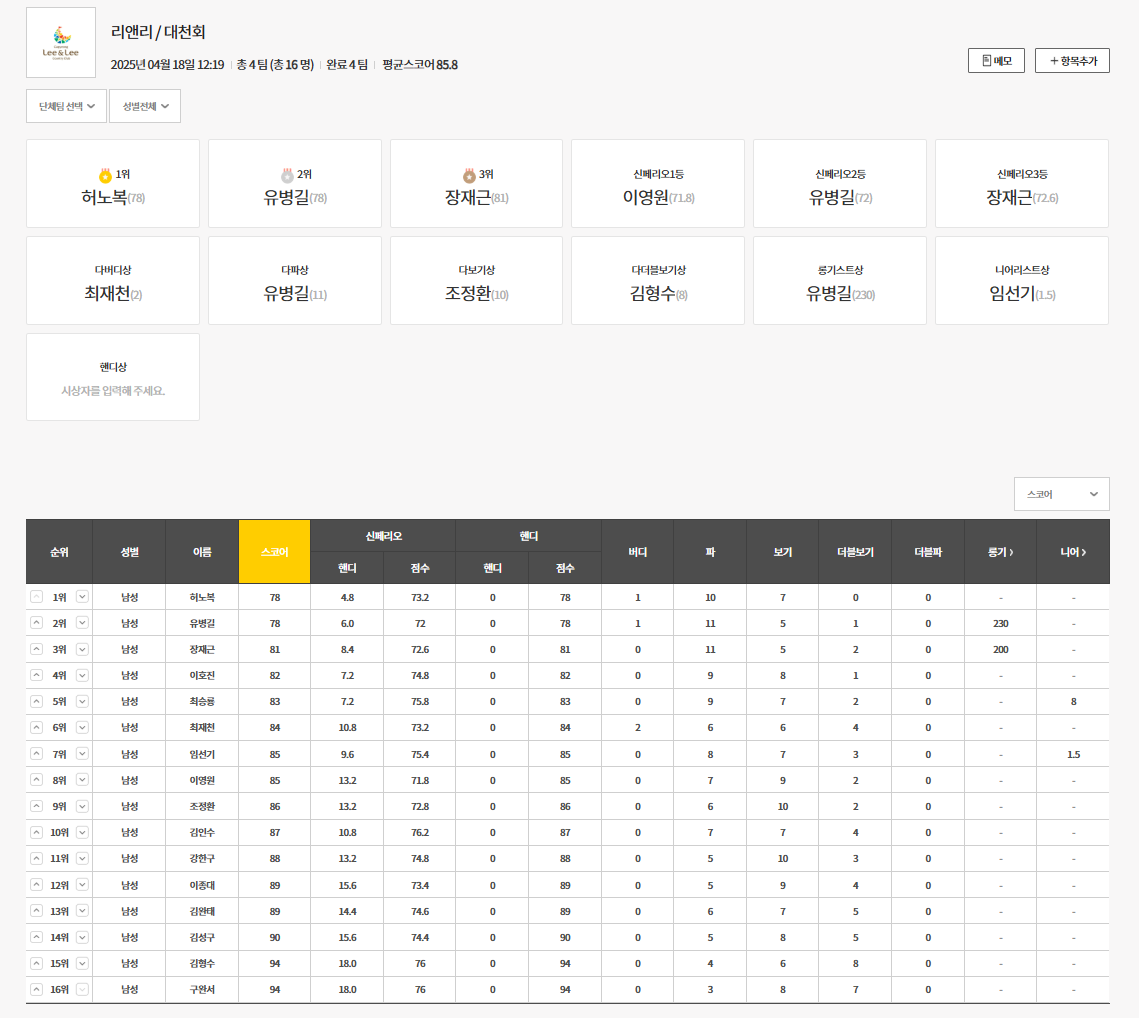Move 최승룡 rank up with arrow
The height and width of the screenshot is (1018, 1139).
[37, 701]
